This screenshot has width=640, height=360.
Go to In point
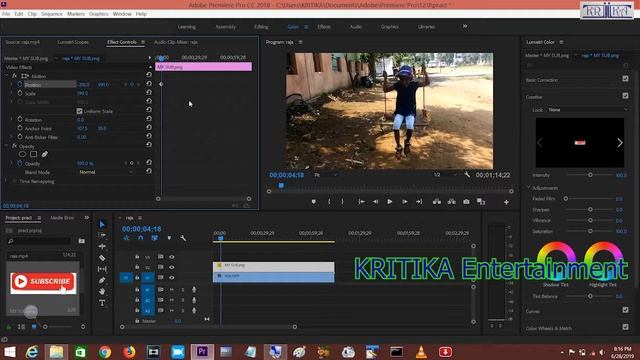pyautogui.click(x=361, y=202)
